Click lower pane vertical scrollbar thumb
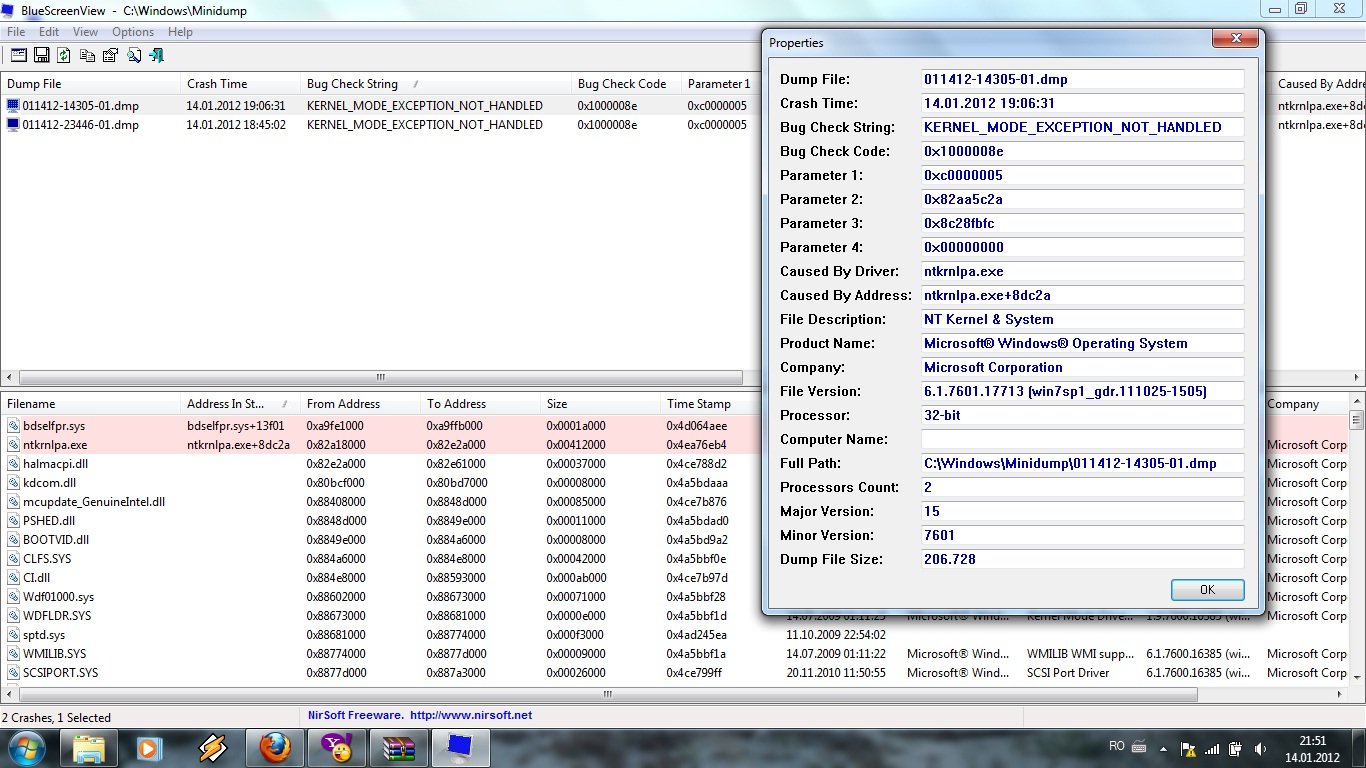The width and height of the screenshot is (1366, 768). (x=1357, y=420)
